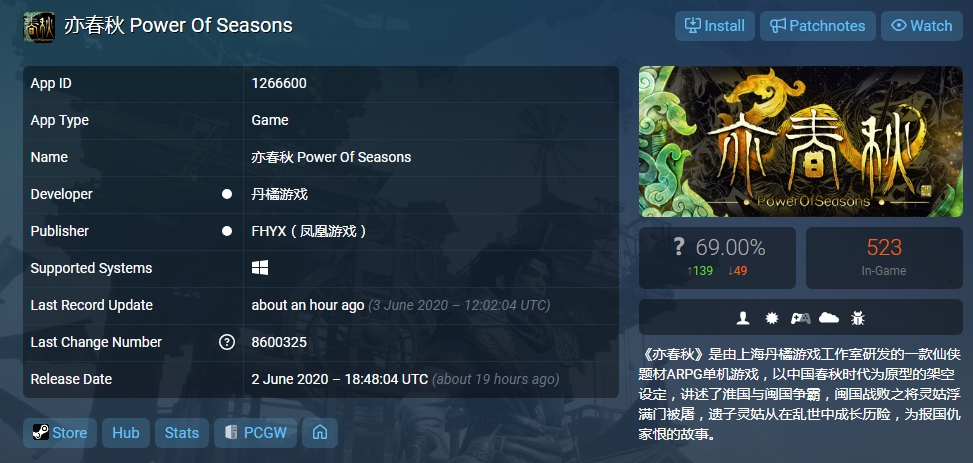Click the white dot beside Developer
Image resolution: width=973 pixels, height=463 pixels.
coord(227,194)
